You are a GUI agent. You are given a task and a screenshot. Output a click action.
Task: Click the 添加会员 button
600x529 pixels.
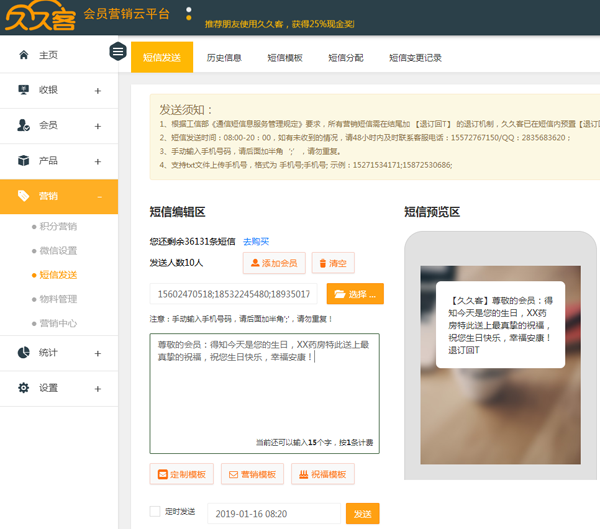(273, 263)
